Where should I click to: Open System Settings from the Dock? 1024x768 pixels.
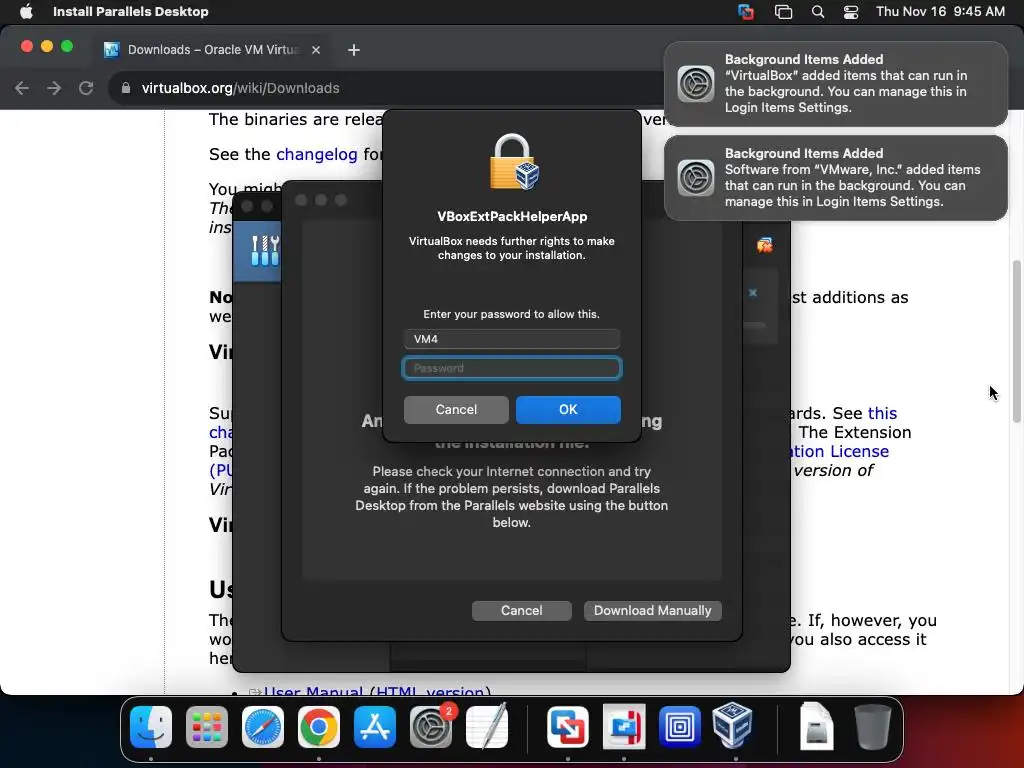click(431, 727)
